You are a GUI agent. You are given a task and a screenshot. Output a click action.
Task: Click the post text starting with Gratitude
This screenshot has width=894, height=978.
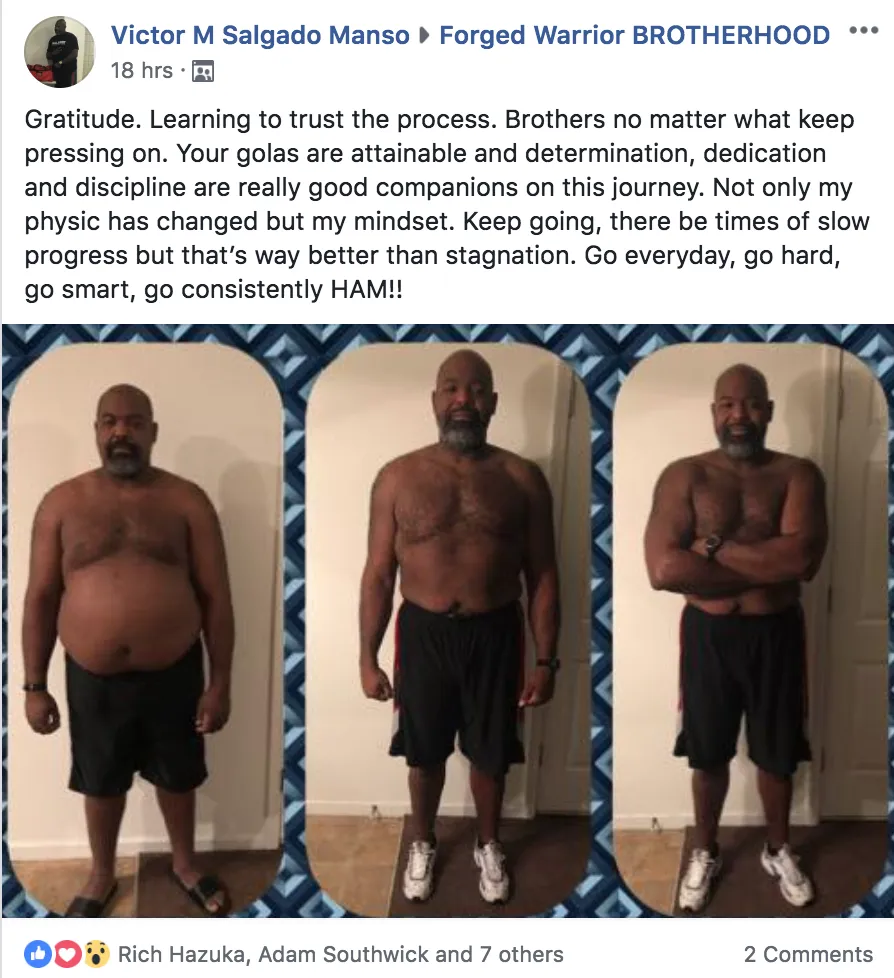[447, 204]
